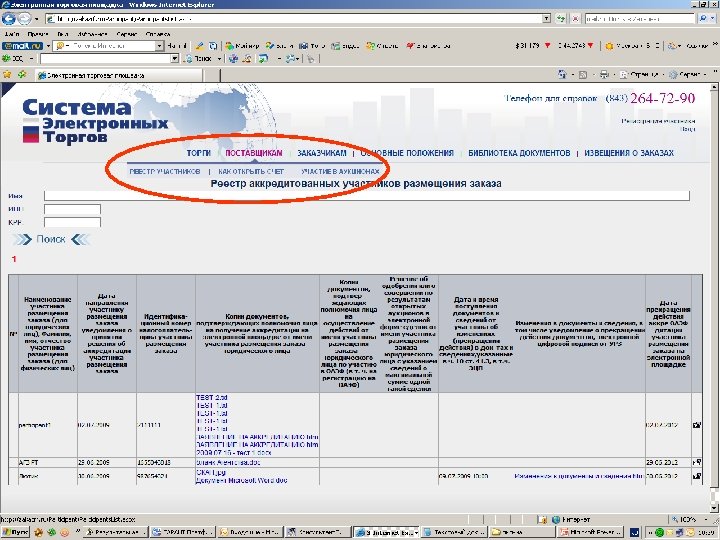Click the ICQ flower toolbar icon
The height and width of the screenshot is (540, 720).
click(6, 59)
